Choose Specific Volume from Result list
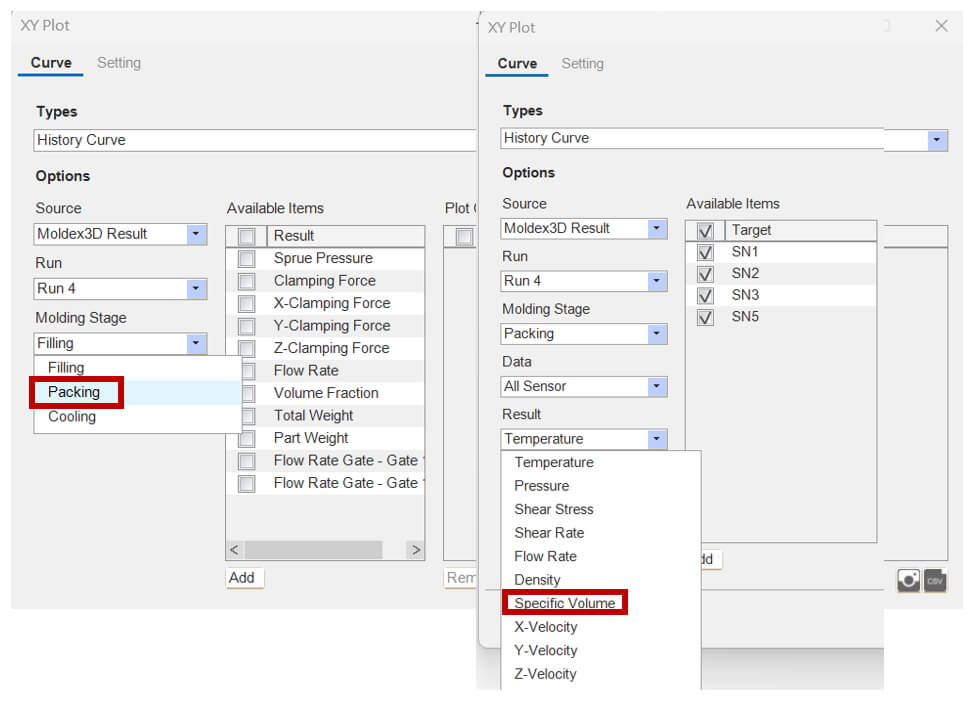 (x=565, y=603)
